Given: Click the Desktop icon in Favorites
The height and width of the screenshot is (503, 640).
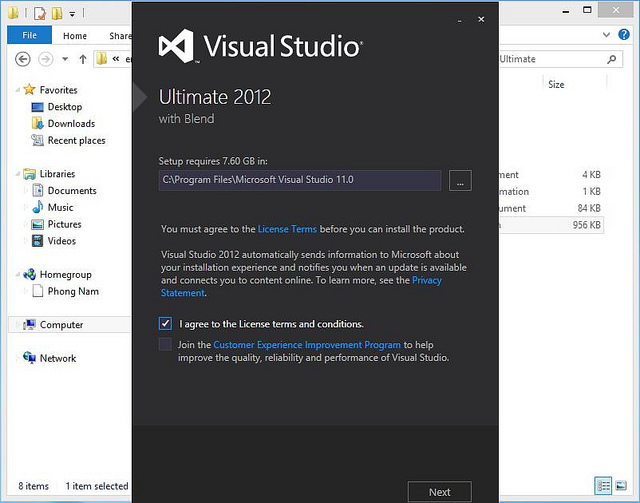Looking at the screenshot, I should pos(37,107).
